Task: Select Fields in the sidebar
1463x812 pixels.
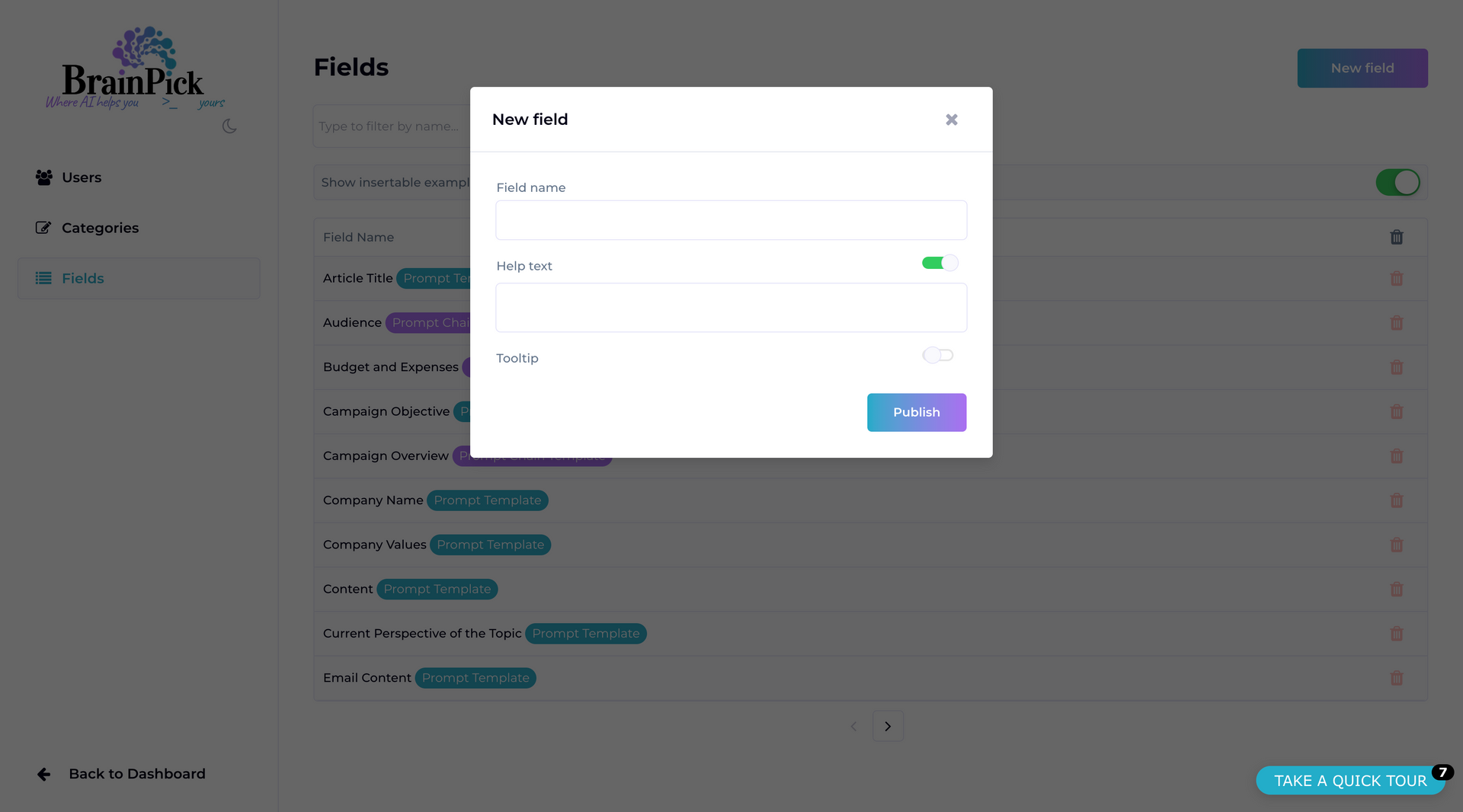Action: tap(83, 278)
